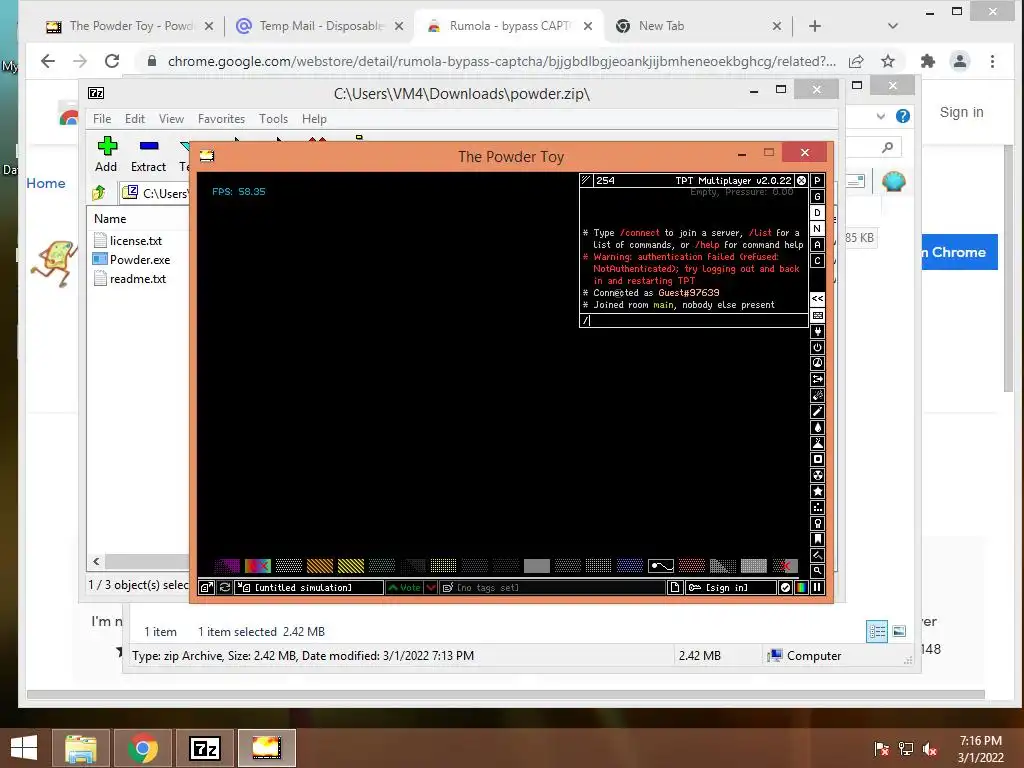Click the multiplayer chat input field
Screen dimensions: 1024x768
click(694, 320)
